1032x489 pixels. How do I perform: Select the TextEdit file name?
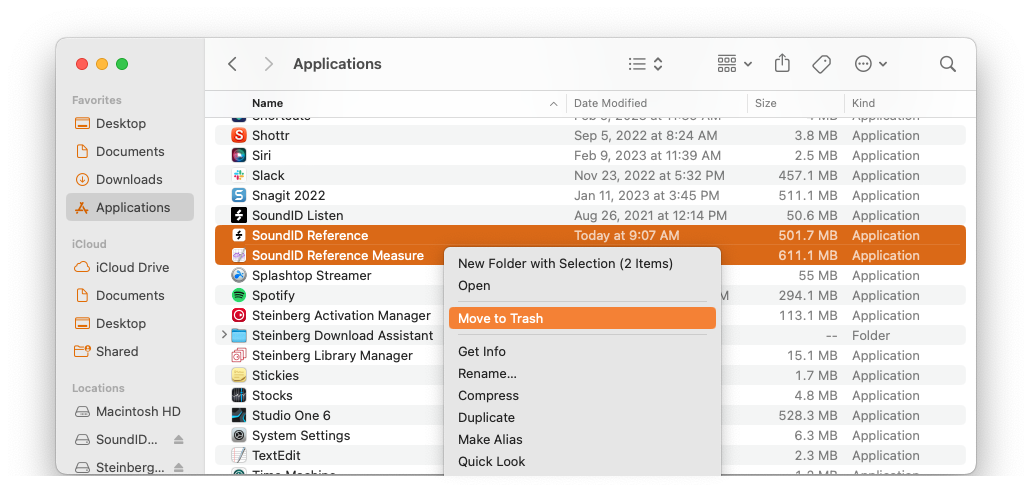pyautogui.click(x=276, y=455)
